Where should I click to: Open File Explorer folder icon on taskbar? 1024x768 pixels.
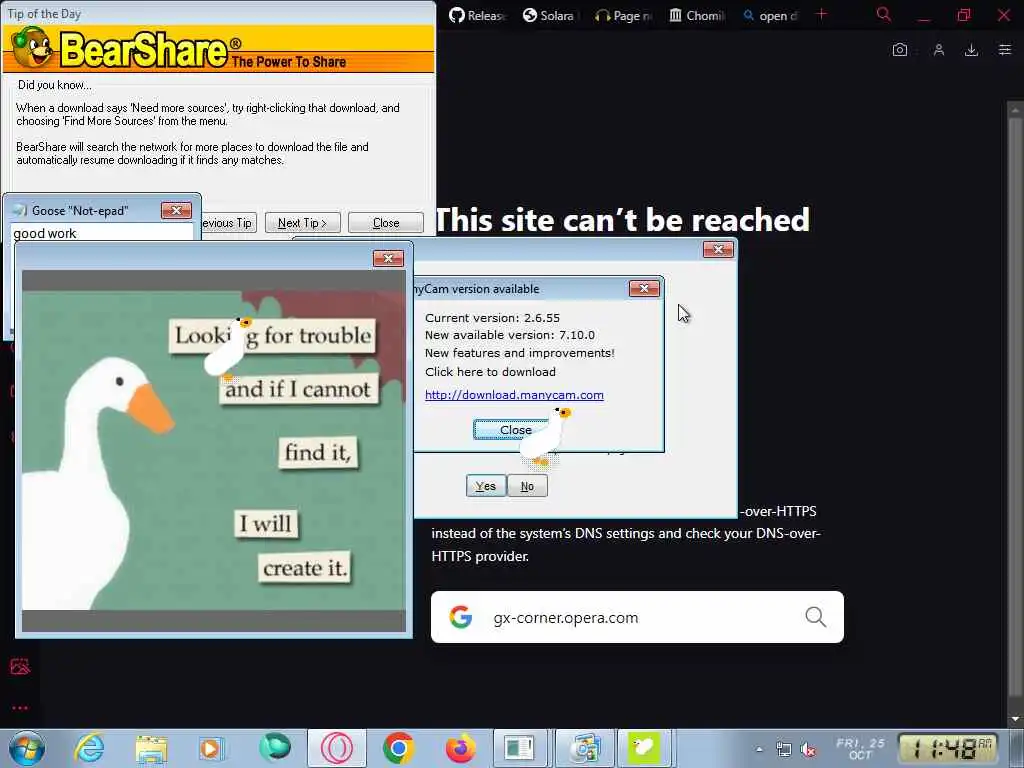[x=151, y=748]
